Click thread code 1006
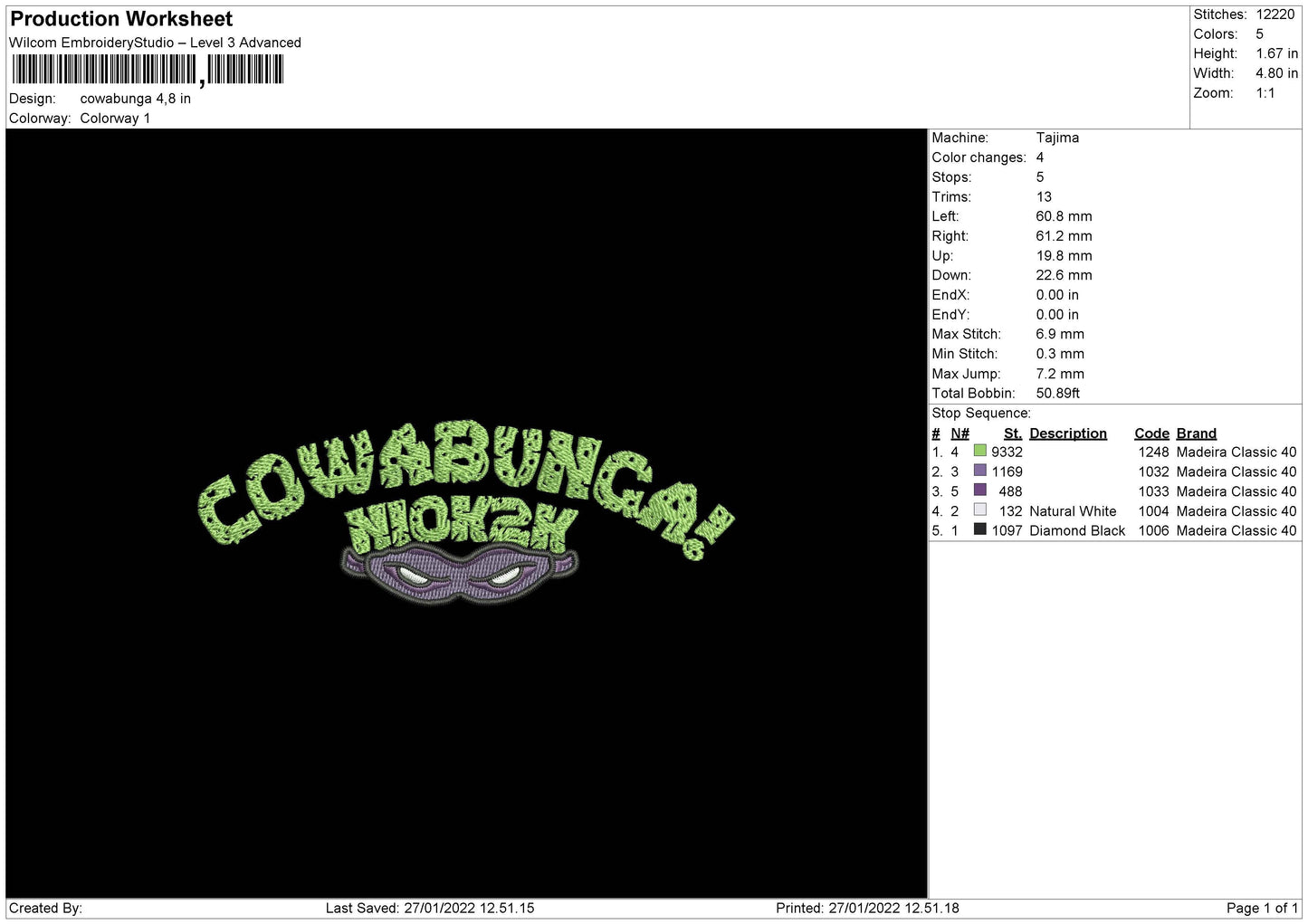Viewport: 1308px width, 924px height. [1153, 530]
